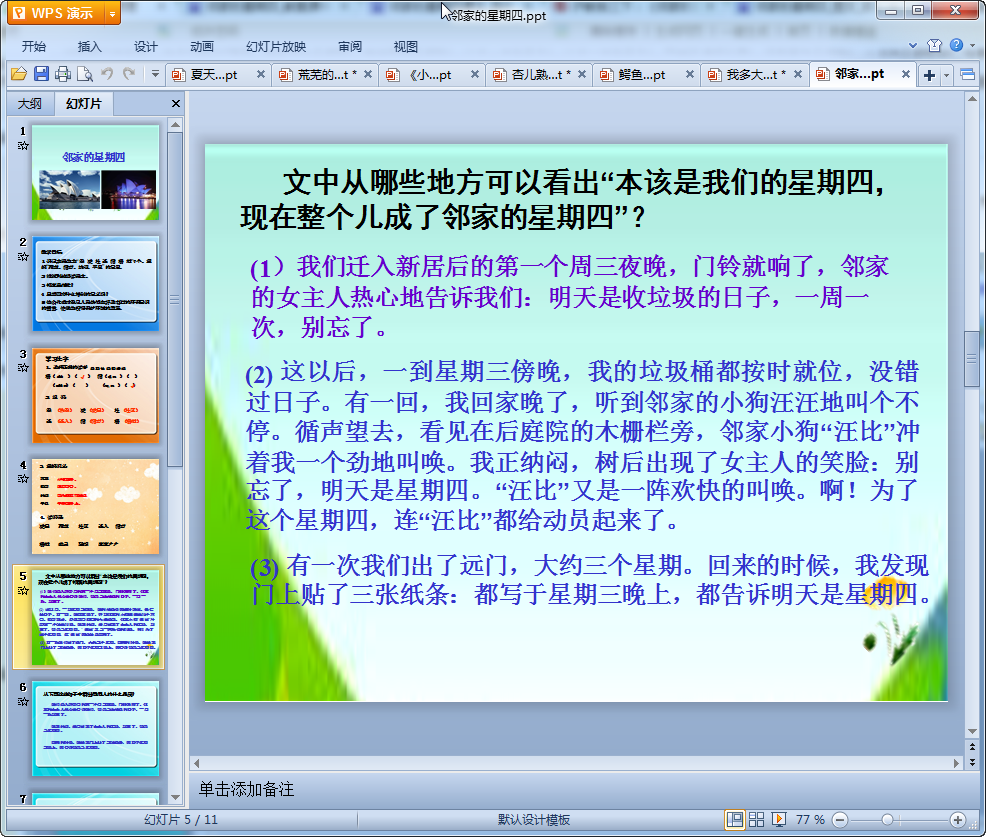Image resolution: width=986 pixels, height=837 pixels.
Task: Open the WPS 演示 application menu
Action: (x=55, y=13)
